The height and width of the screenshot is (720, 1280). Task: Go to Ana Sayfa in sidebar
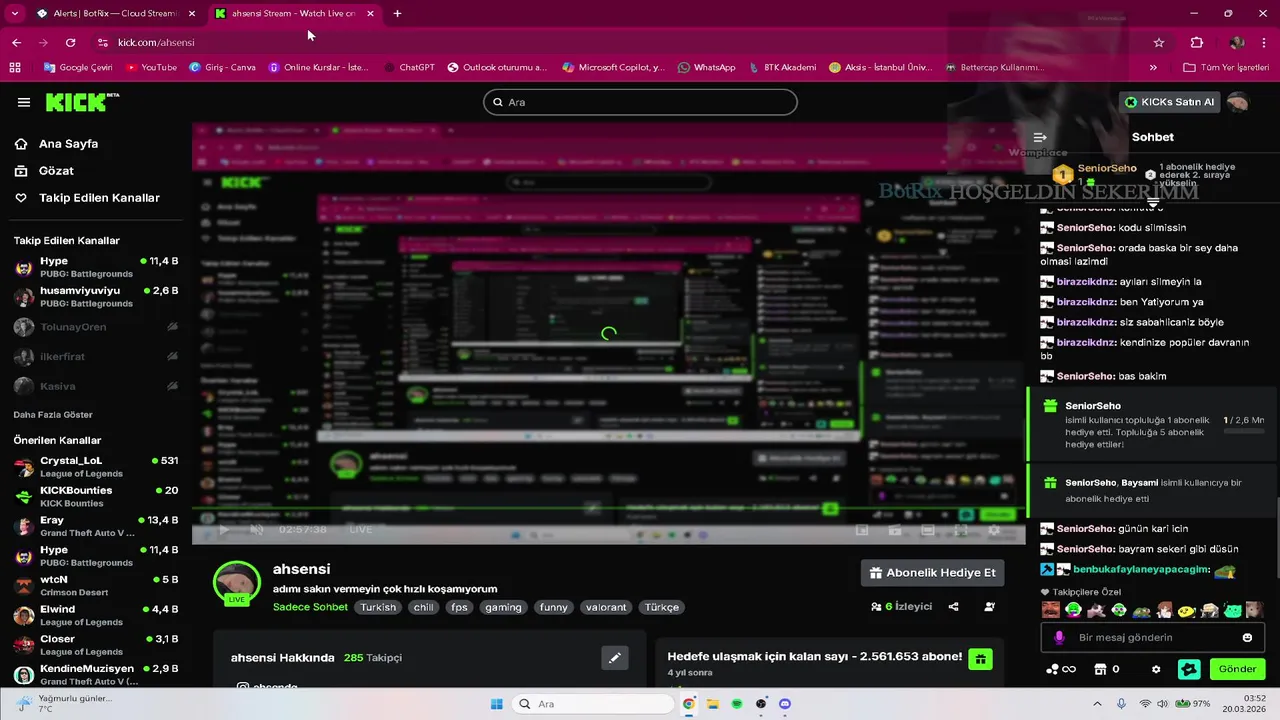coord(56,144)
